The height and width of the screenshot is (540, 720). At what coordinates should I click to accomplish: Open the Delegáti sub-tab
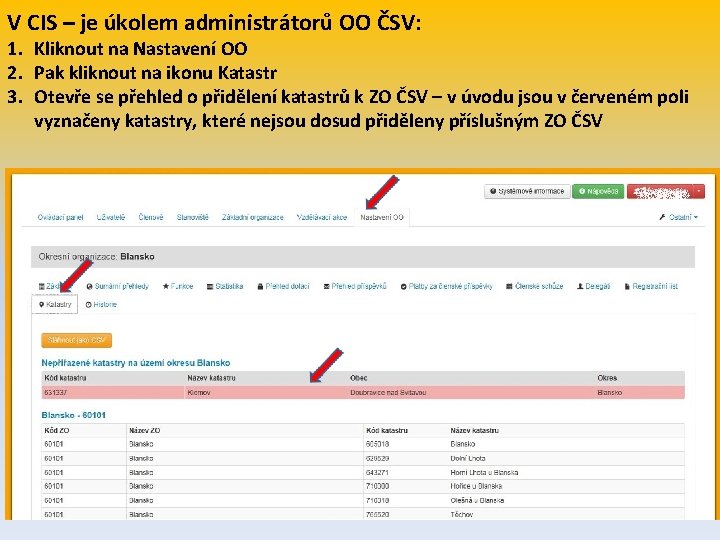593,286
